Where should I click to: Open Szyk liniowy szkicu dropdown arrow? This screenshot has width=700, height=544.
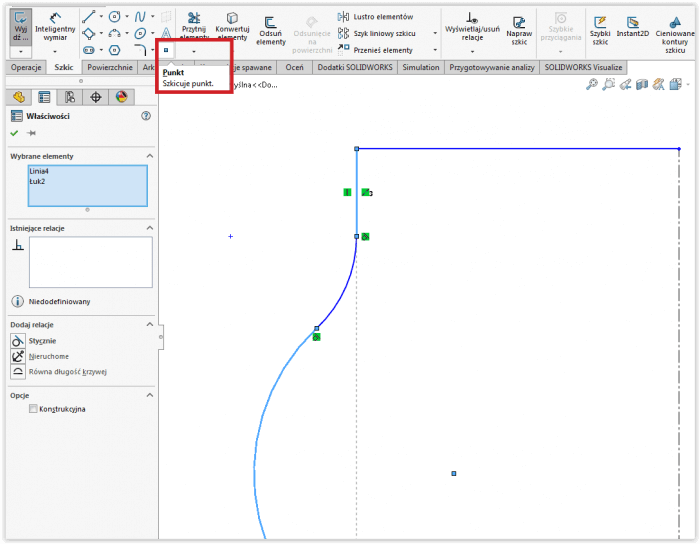coord(435,33)
